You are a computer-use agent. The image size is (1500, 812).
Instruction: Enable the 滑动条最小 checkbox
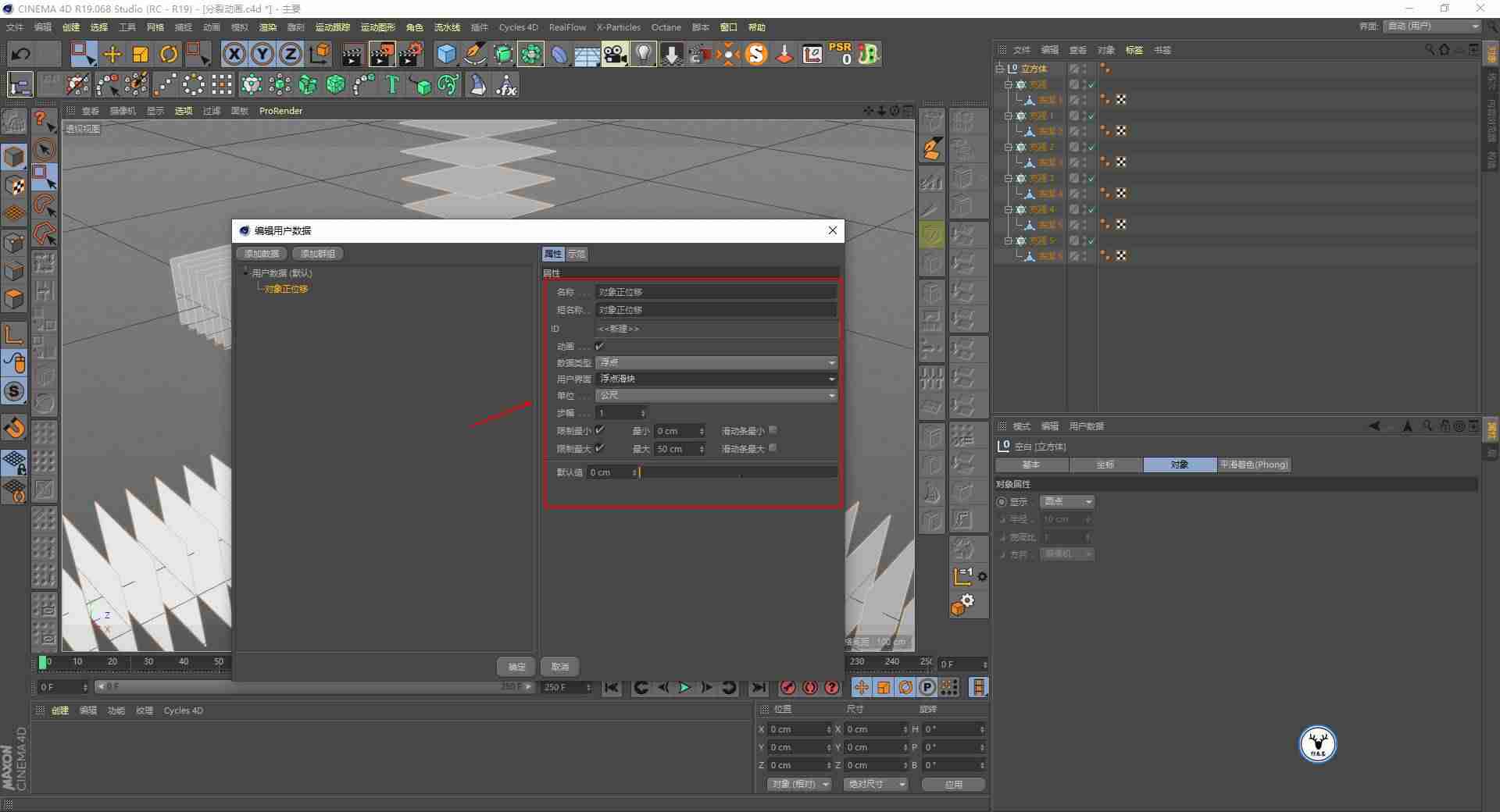[x=773, y=430]
